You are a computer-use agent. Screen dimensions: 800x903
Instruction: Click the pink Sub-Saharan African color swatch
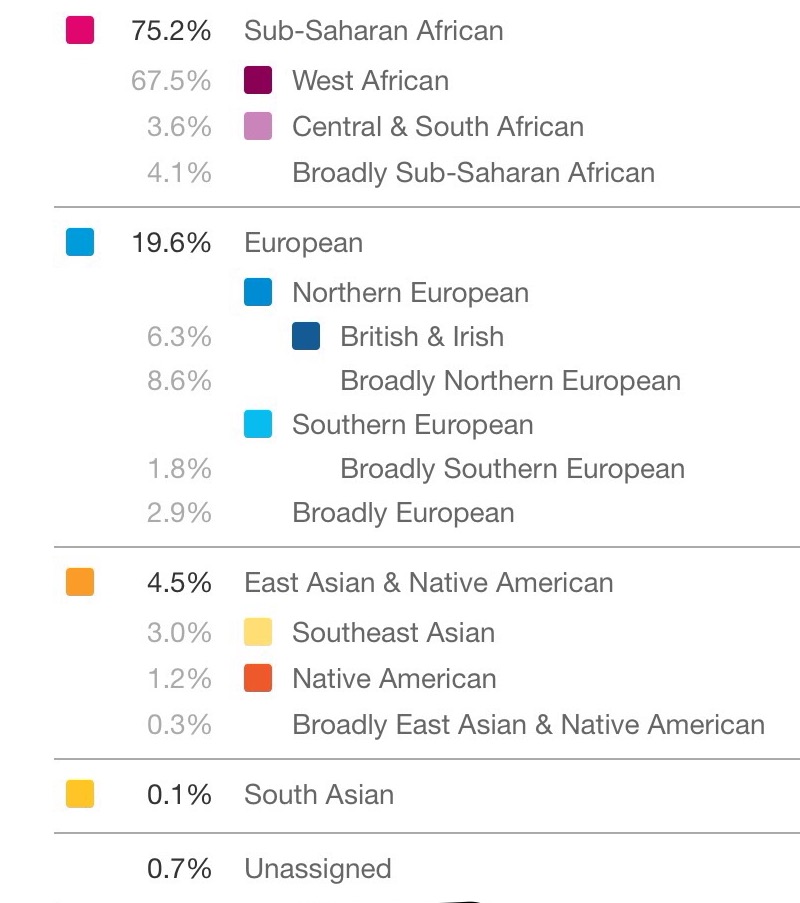point(80,31)
